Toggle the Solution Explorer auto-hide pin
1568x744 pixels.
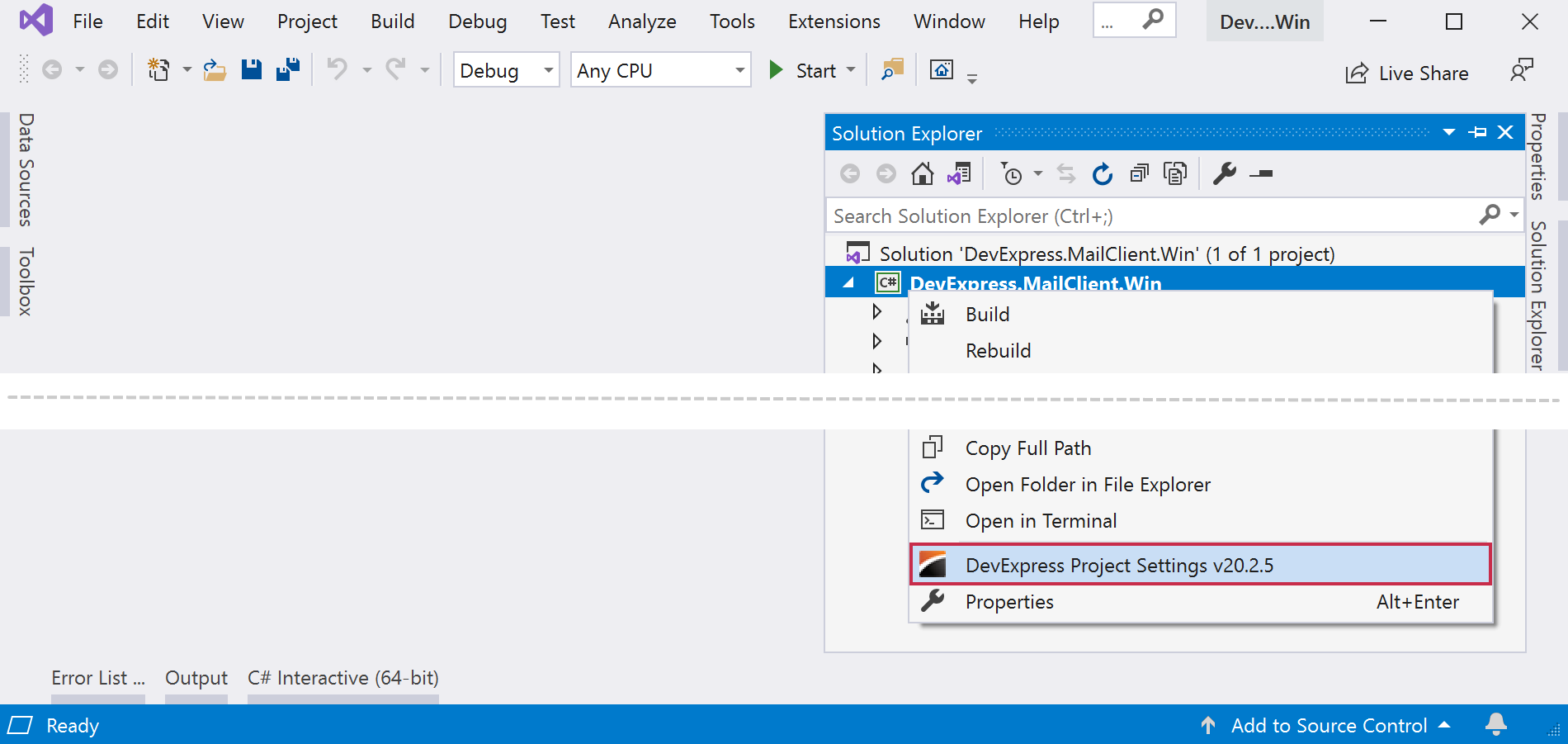[x=1477, y=133]
